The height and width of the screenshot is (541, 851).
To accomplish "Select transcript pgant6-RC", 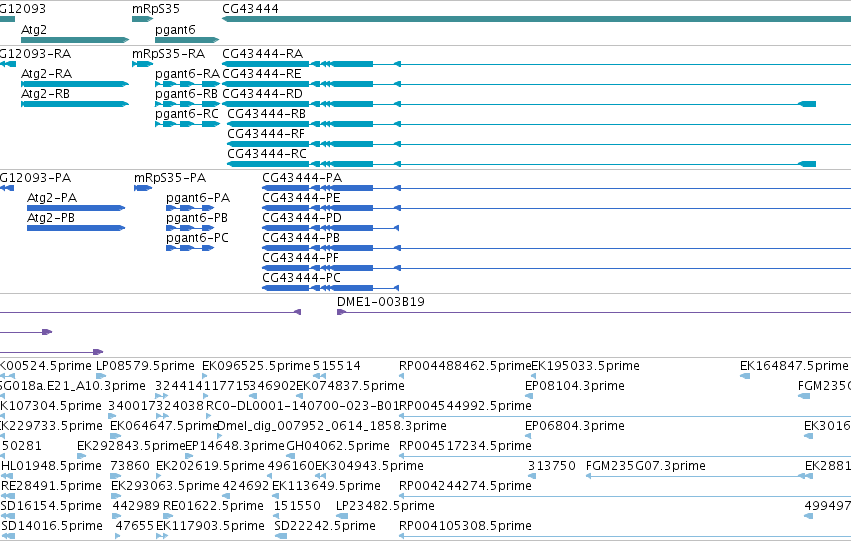I will [x=187, y=124].
